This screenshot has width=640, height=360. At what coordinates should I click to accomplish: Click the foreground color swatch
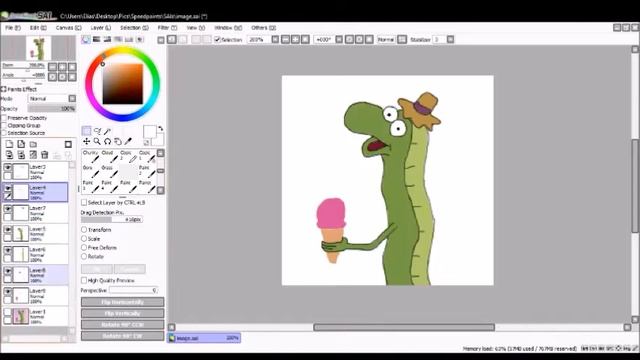150,132
